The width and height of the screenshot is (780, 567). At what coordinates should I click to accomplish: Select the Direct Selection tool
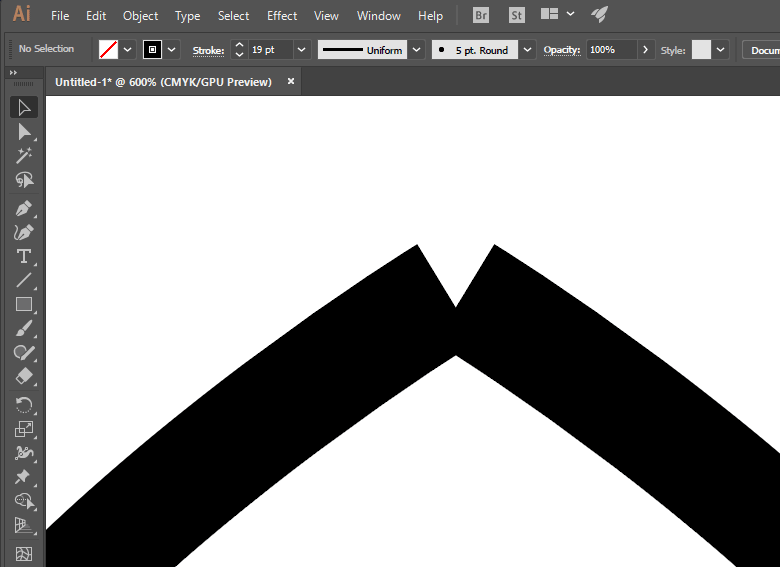[24, 132]
